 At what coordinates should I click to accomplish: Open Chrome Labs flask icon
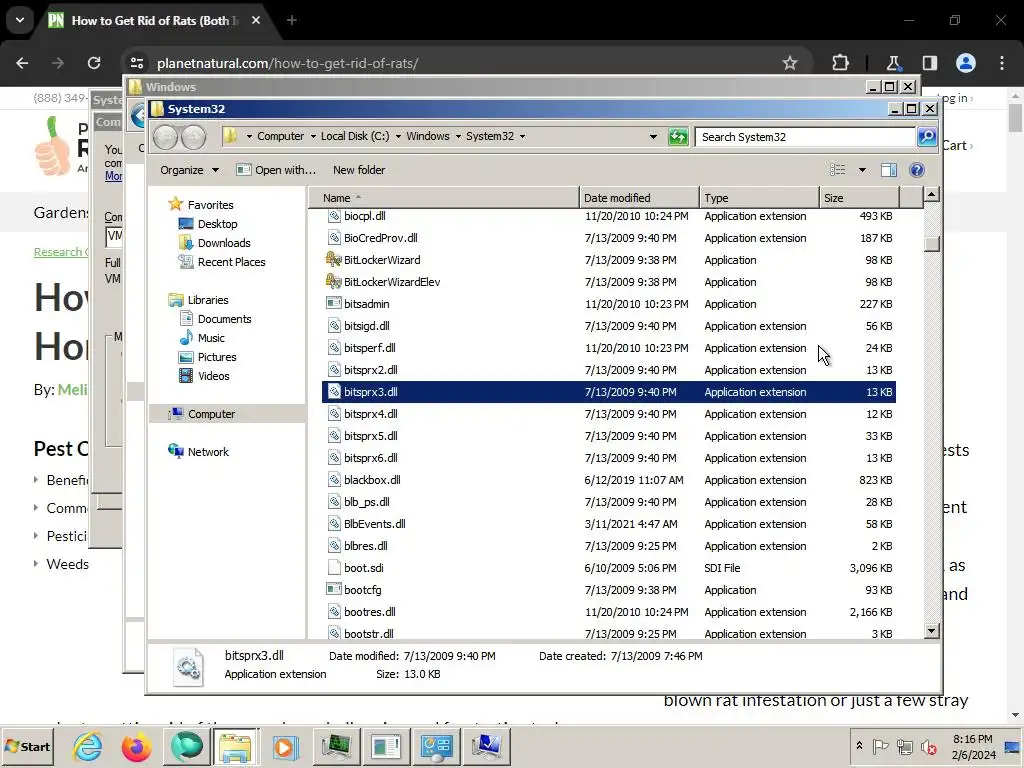(893, 63)
